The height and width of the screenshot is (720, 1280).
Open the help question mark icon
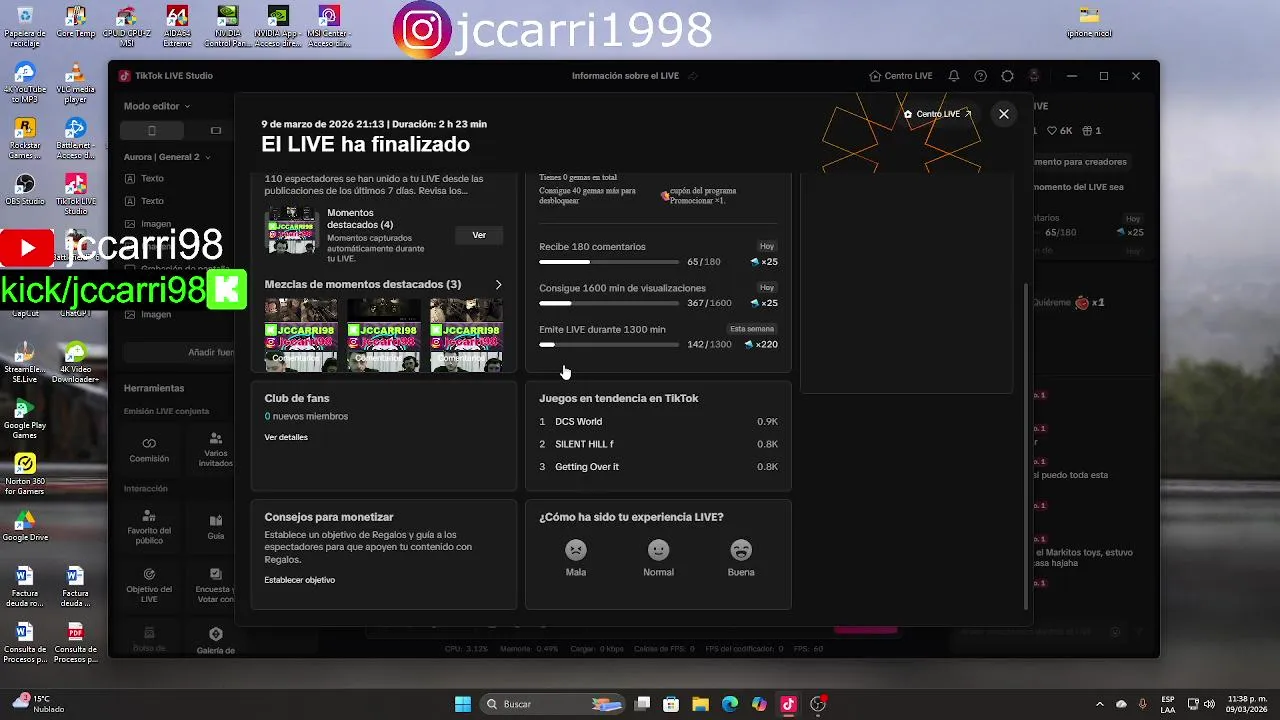click(981, 76)
